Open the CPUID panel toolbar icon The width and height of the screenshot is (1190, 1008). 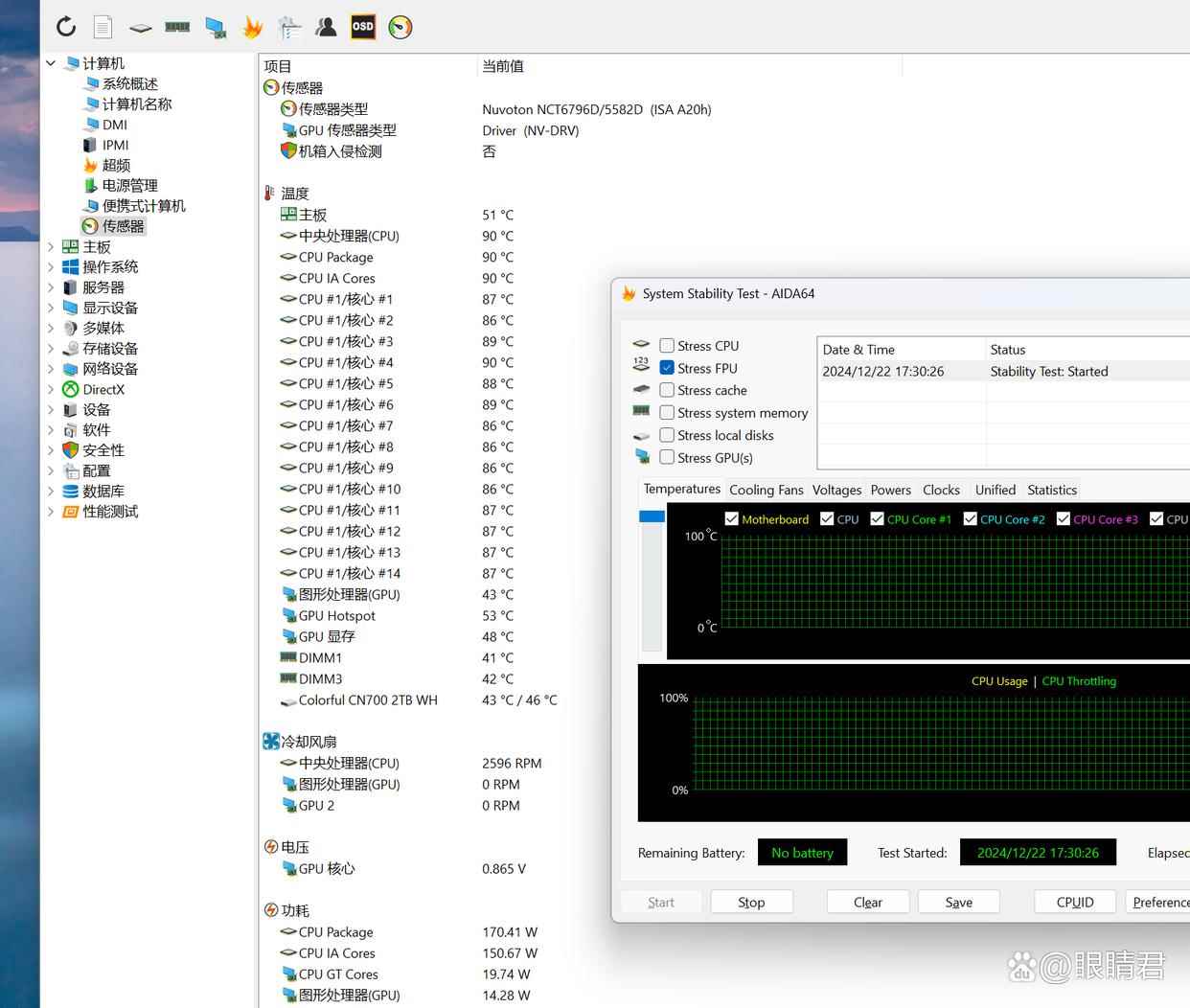point(289,28)
